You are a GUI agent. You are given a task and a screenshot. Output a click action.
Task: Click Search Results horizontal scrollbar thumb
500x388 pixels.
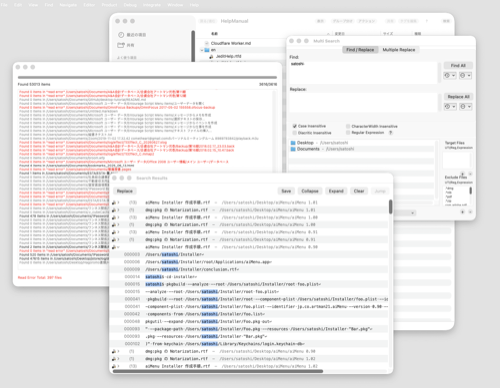tap(218, 371)
